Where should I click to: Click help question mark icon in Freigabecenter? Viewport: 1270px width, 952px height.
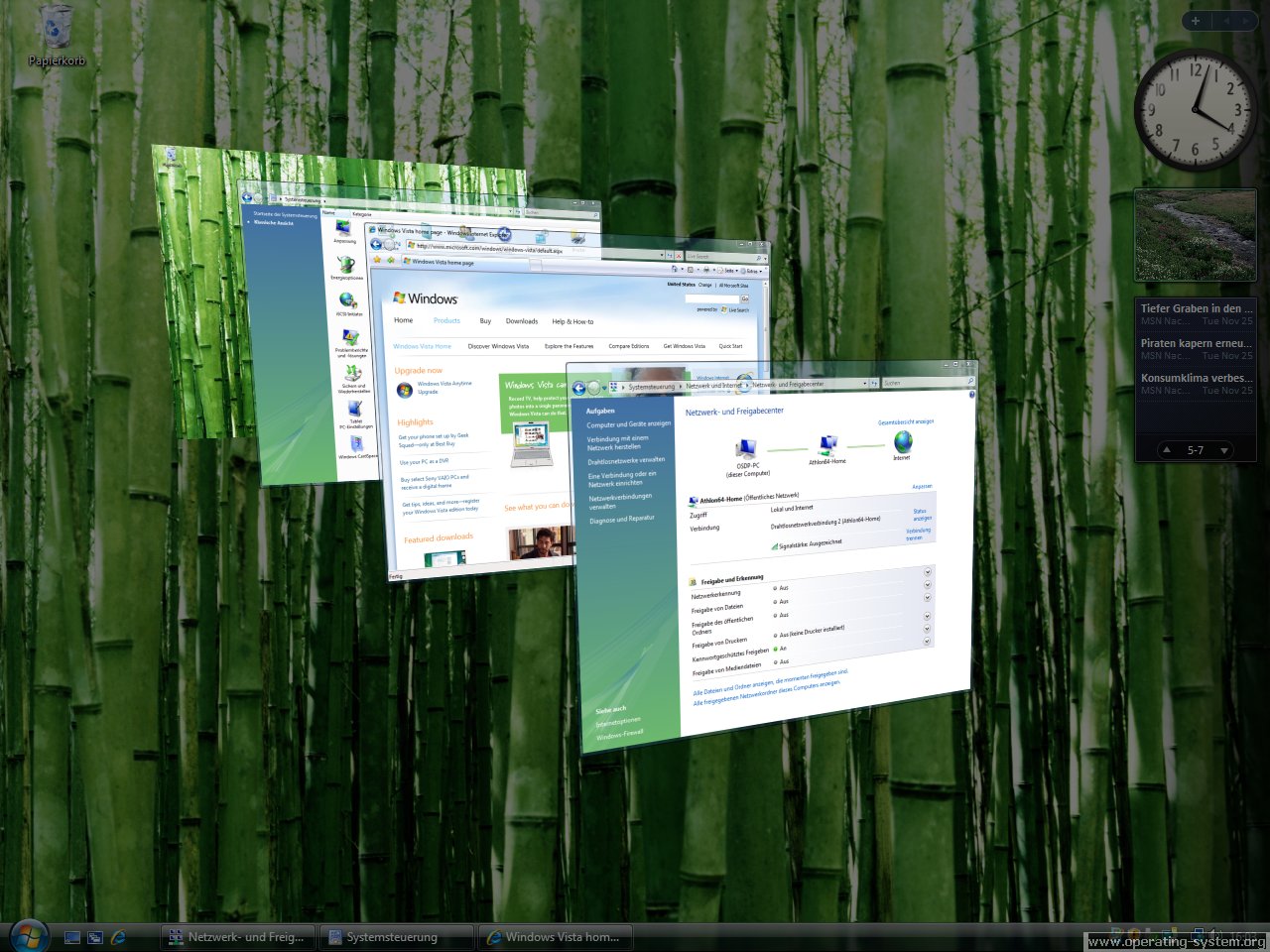pyautogui.click(x=971, y=395)
